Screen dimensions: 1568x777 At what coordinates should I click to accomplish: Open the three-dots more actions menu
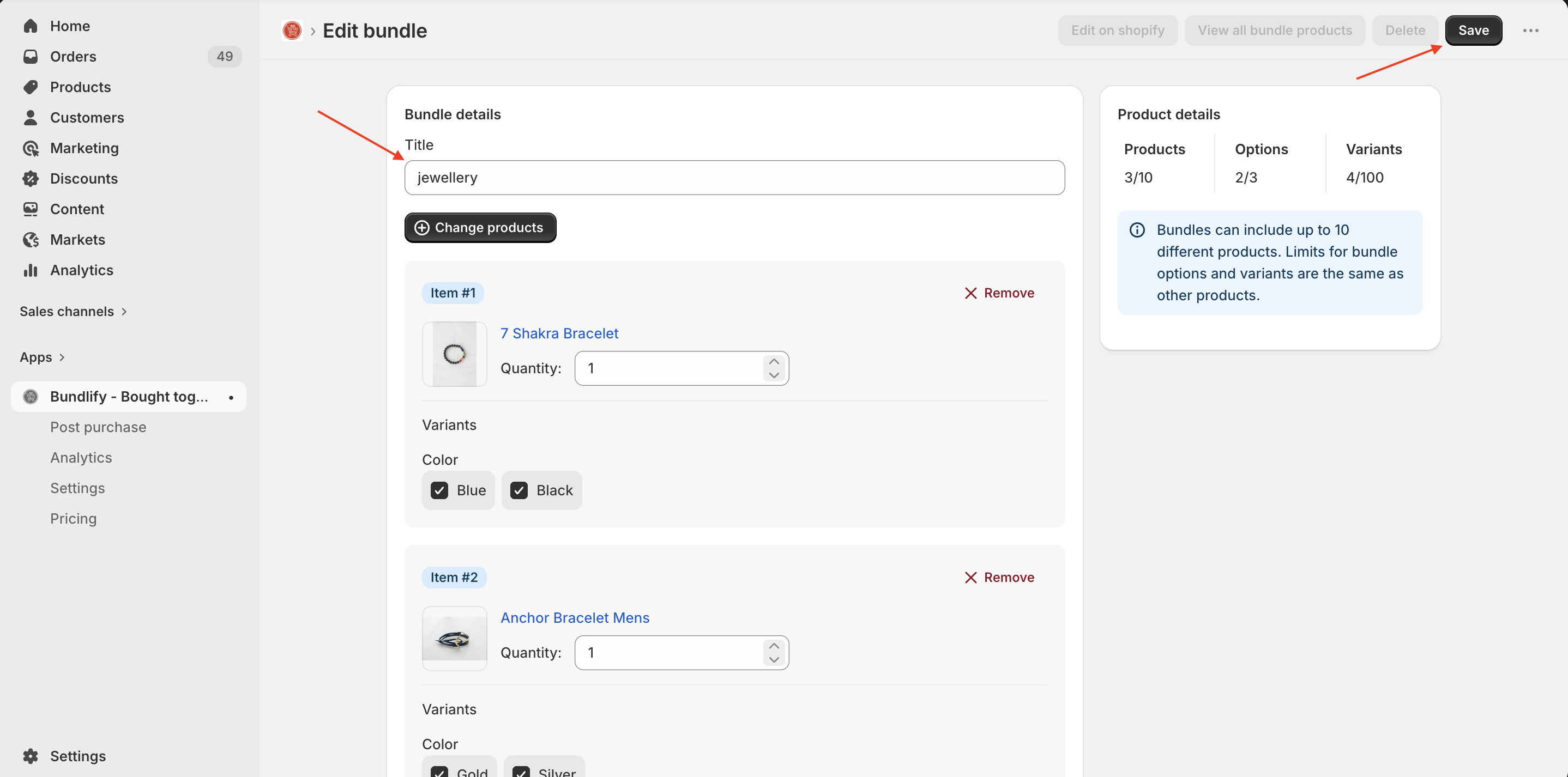pyautogui.click(x=1530, y=31)
